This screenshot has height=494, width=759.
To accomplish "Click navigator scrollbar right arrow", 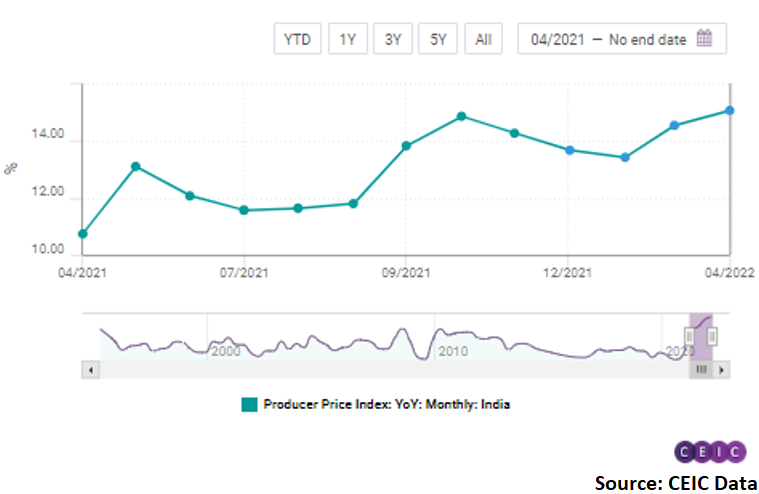I will coord(722,369).
